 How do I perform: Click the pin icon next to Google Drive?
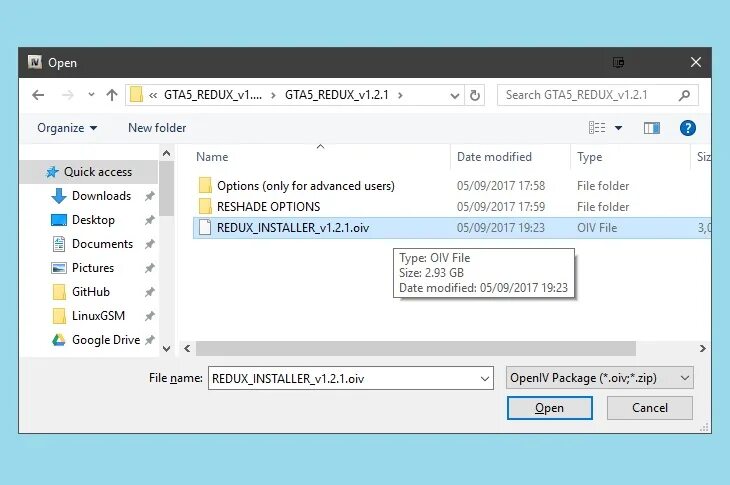149,340
